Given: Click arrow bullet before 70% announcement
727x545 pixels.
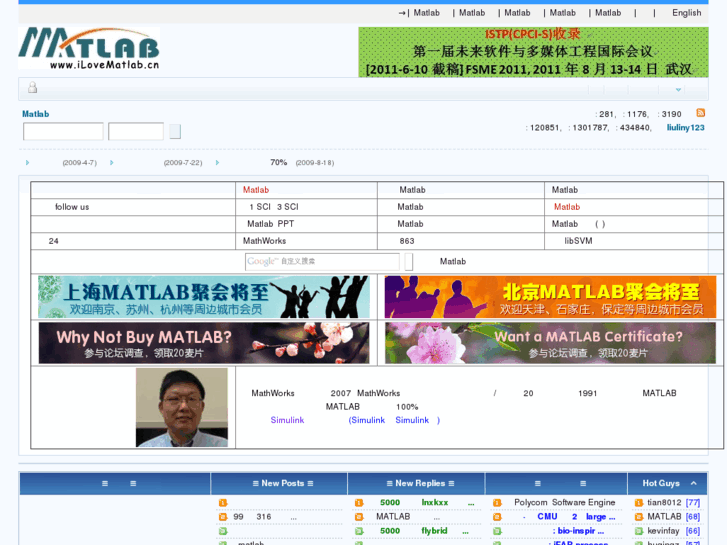Looking at the screenshot, I should [217, 162].
